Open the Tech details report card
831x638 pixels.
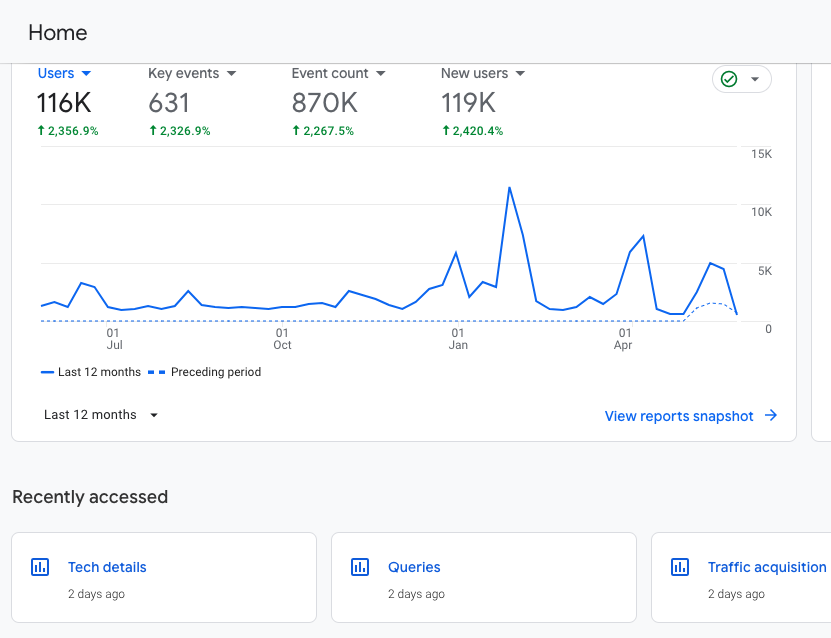164,578
